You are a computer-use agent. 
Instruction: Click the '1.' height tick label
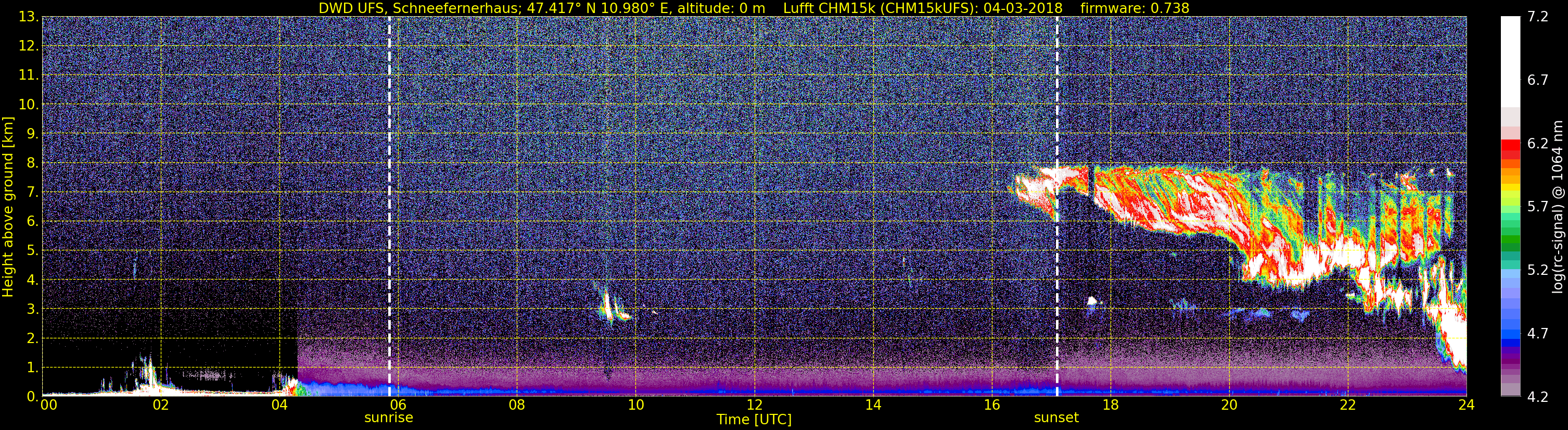coord(32,368)
